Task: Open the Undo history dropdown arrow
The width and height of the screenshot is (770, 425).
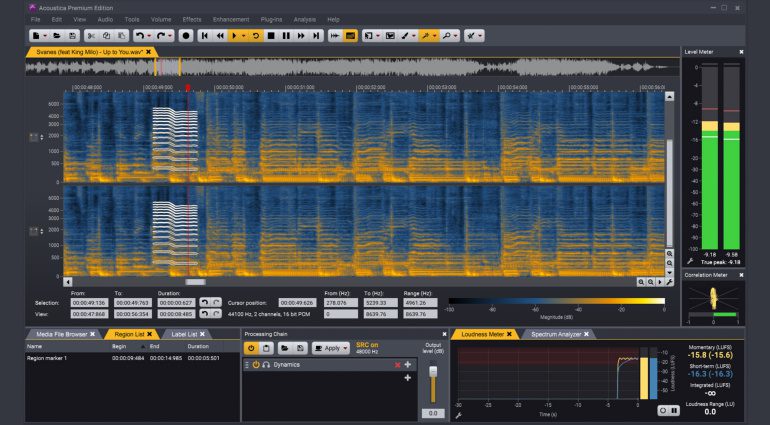Action: (149, 36)
